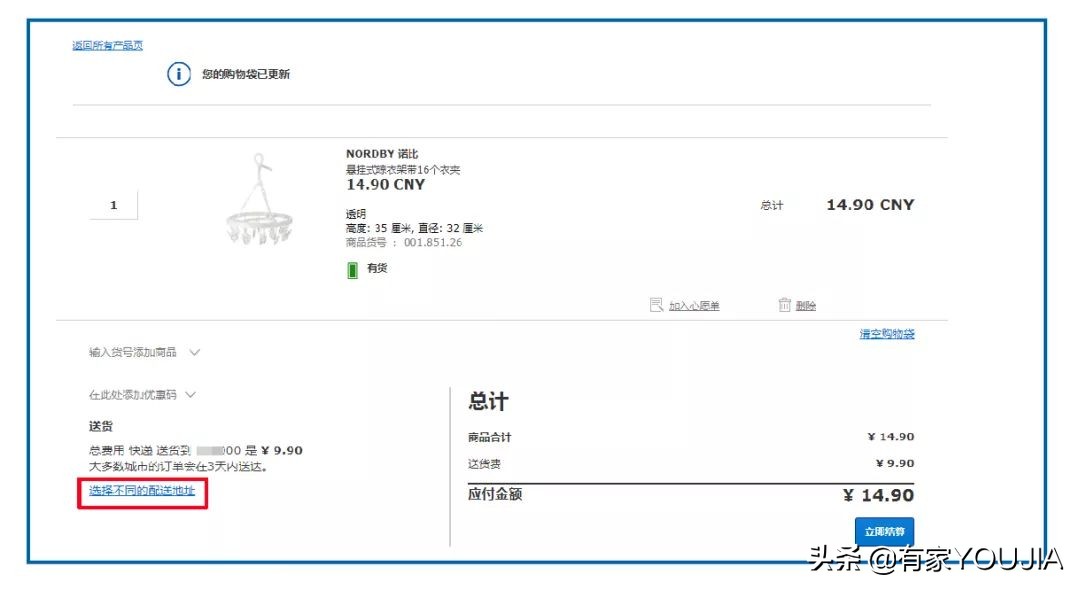Expand the 在此处添加优惠码 coupon section
The image size is (1080, 590).
pyautogui.click(x=130, y=394)
